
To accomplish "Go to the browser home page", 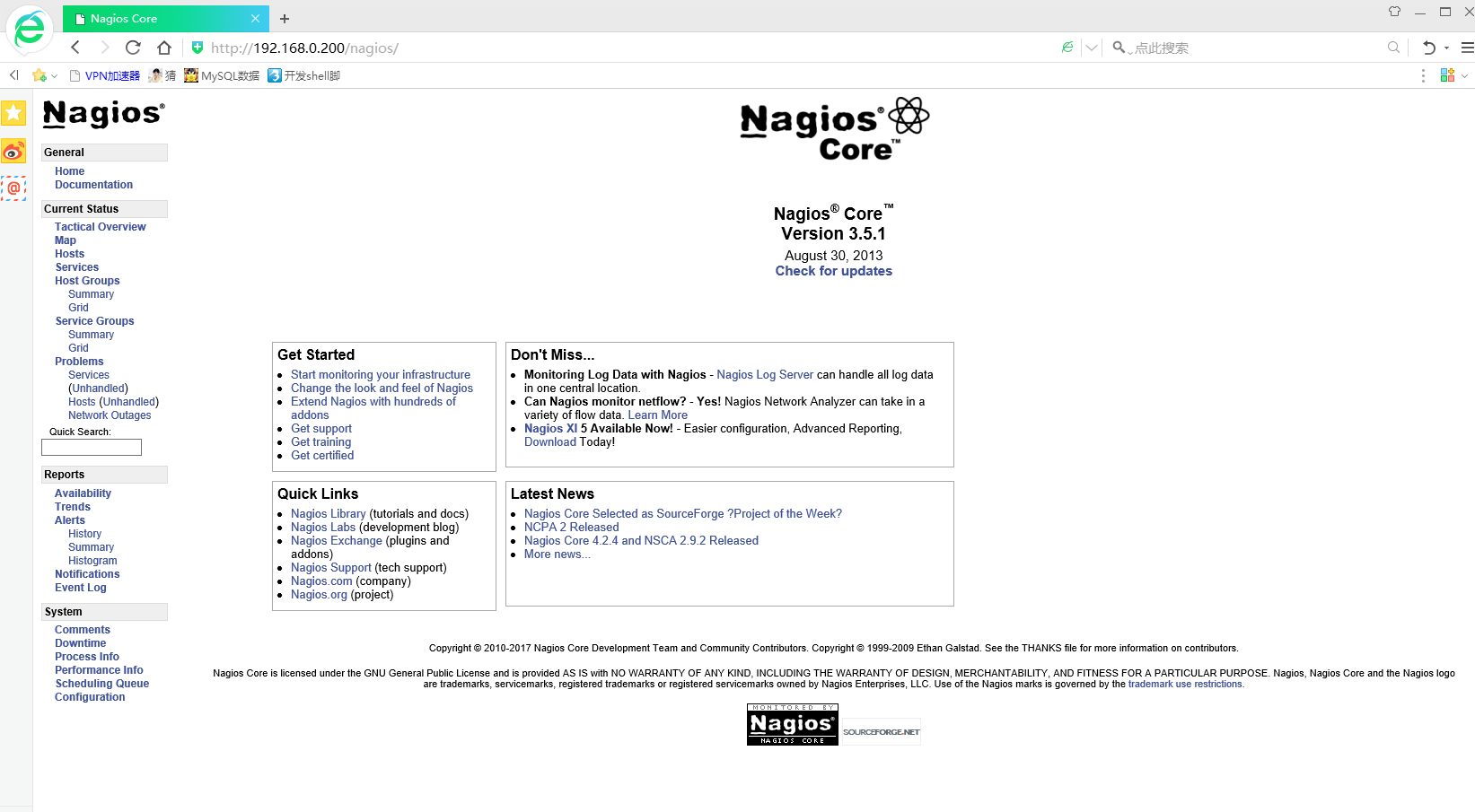I will pos(163,48).
